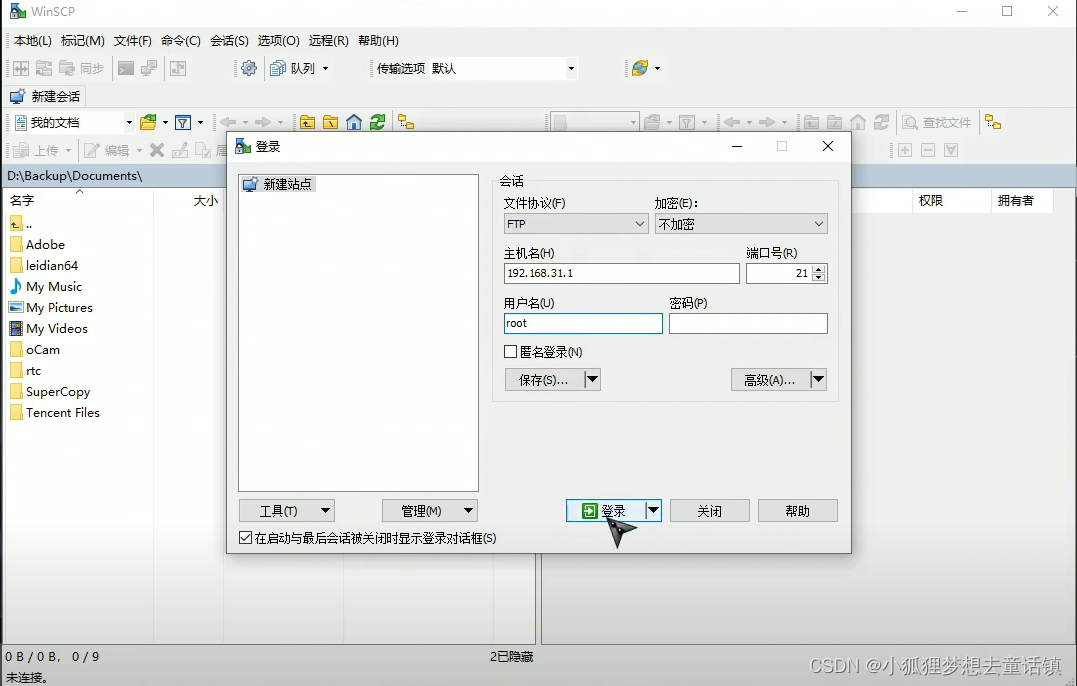Toggle the 匿名登录 anonymous login checkbox
This screenshot has height=686, width=1077.
coord(510,352)
